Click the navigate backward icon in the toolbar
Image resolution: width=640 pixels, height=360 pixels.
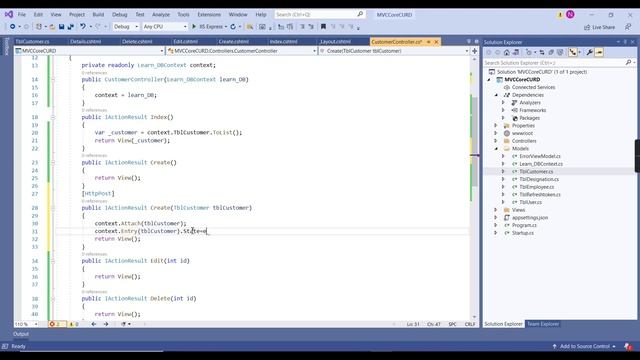[x=13, y=27]
